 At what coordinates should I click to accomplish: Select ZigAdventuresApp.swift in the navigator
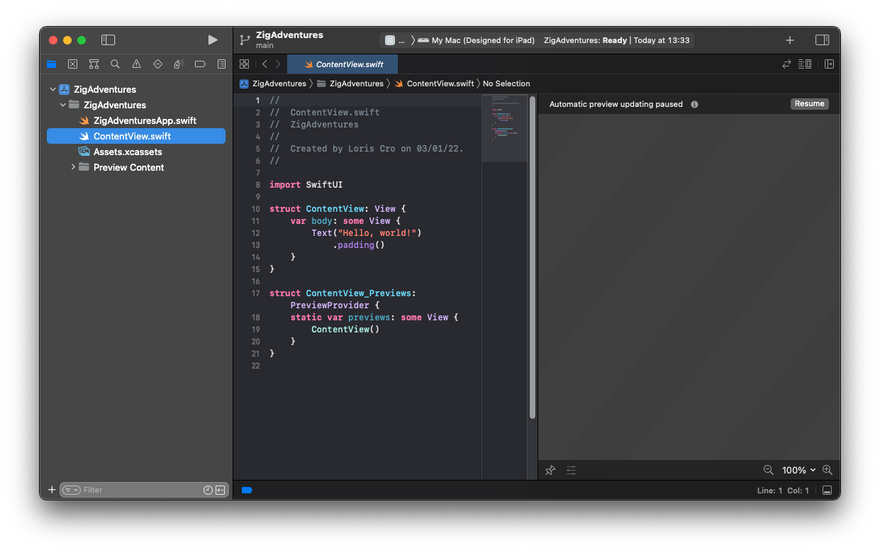(x=144, y=120)
